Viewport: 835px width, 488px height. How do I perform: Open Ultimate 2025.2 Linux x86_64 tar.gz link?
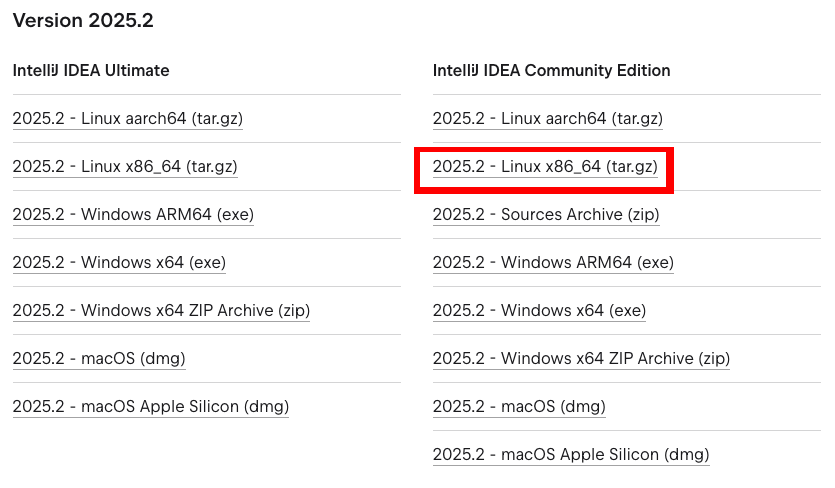pyautogui.click(x=125, y=167)
